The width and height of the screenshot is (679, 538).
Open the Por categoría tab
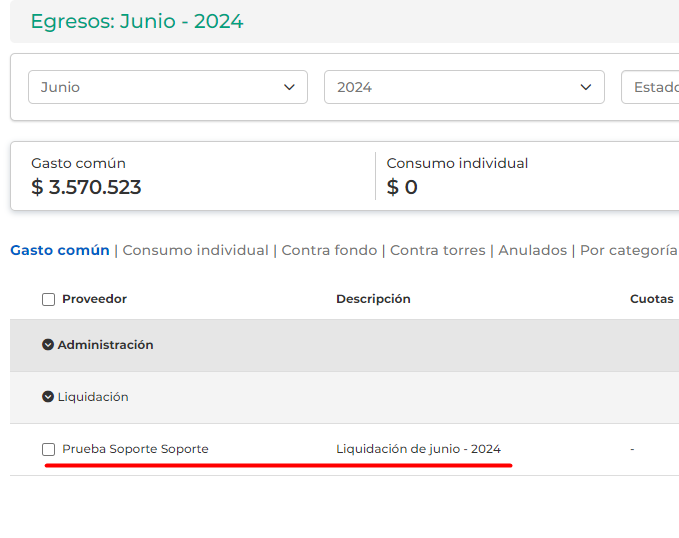tap(629, 250)
